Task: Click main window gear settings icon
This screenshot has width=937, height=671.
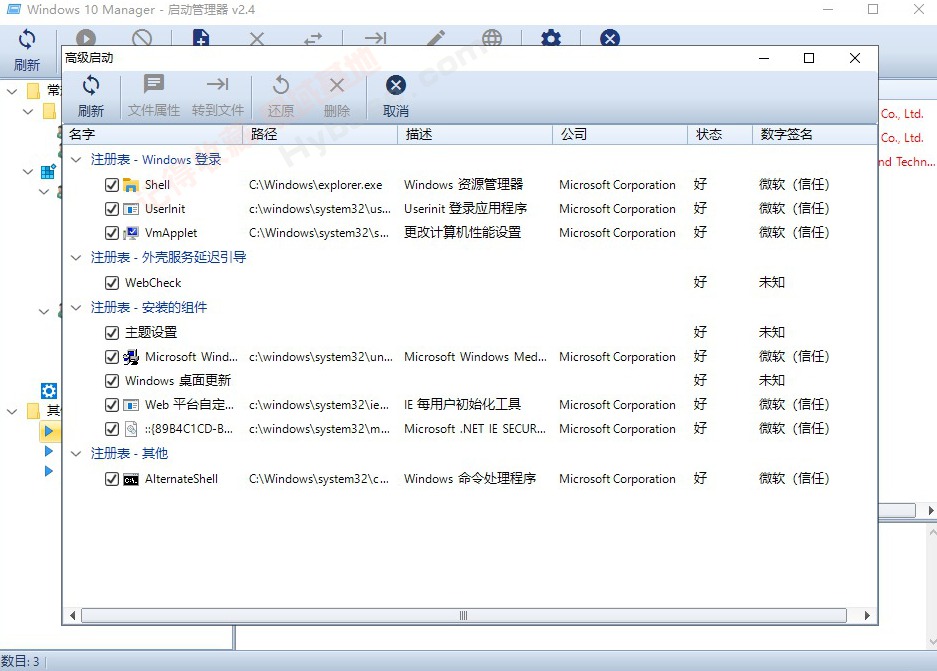Action: (551, 38)
